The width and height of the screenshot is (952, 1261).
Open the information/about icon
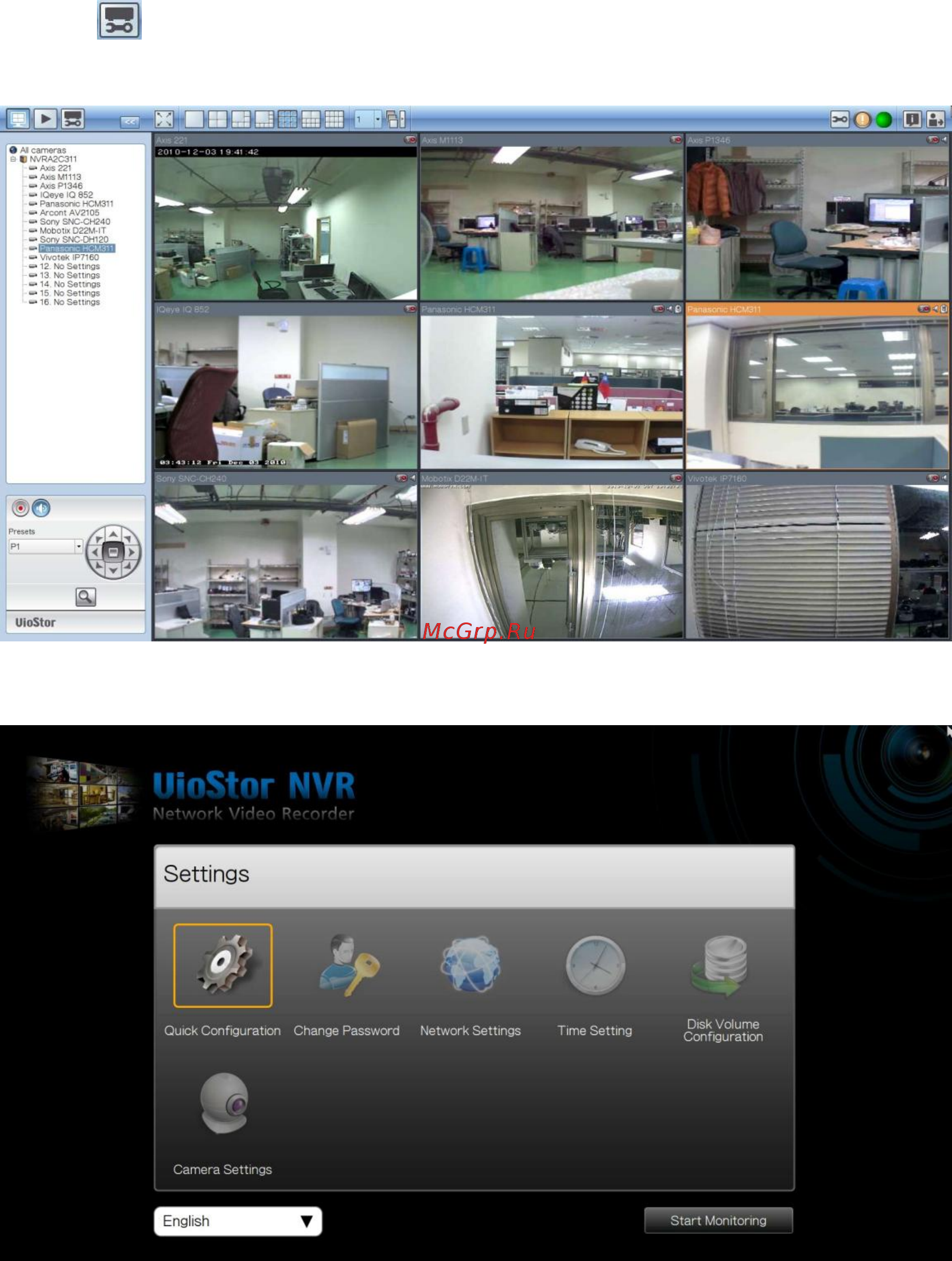pos(912,119)
